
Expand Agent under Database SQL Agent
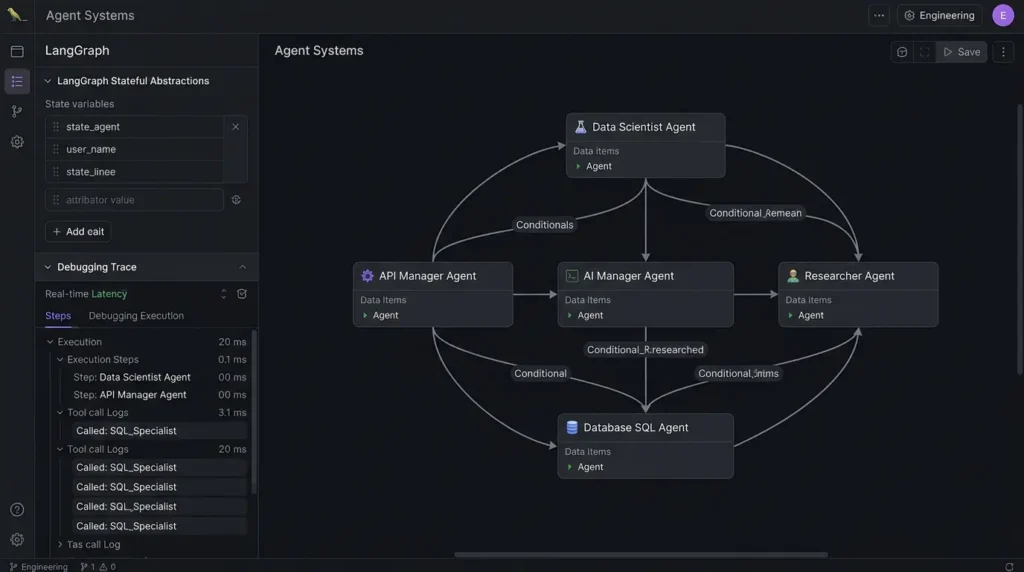pos(569,467)
